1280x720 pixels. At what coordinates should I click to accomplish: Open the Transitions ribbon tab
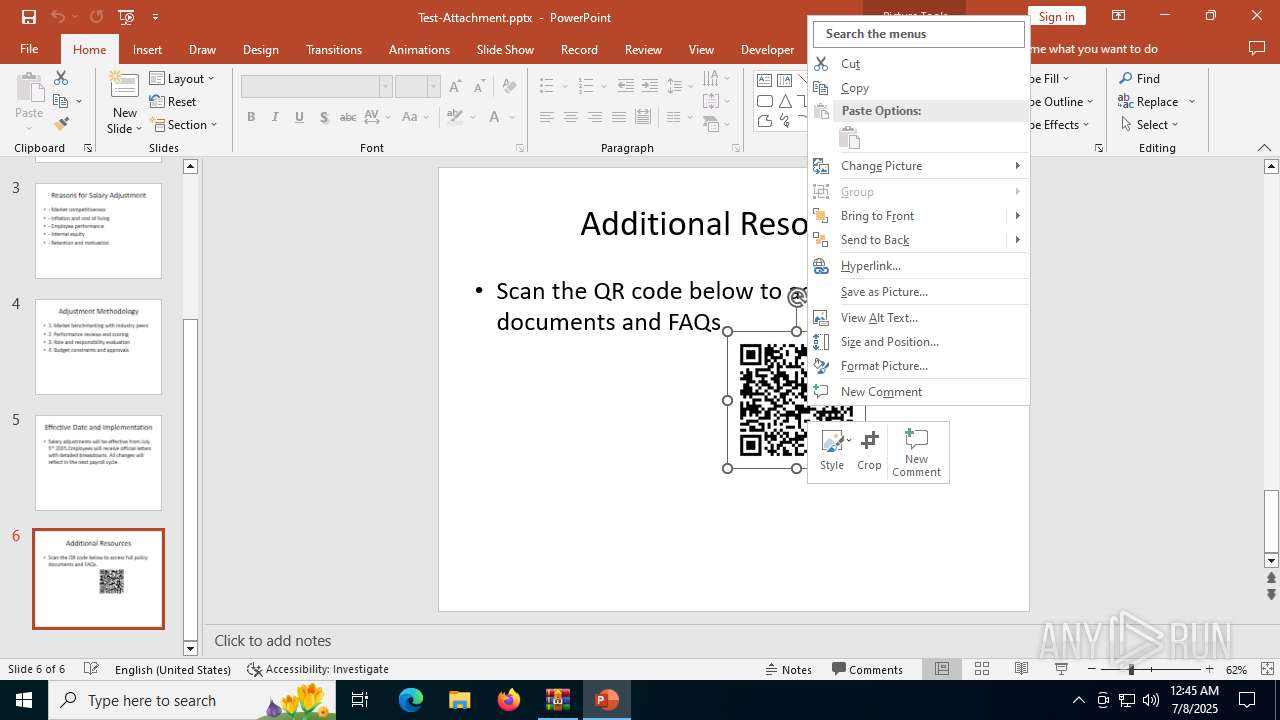[x=334, y=50]
